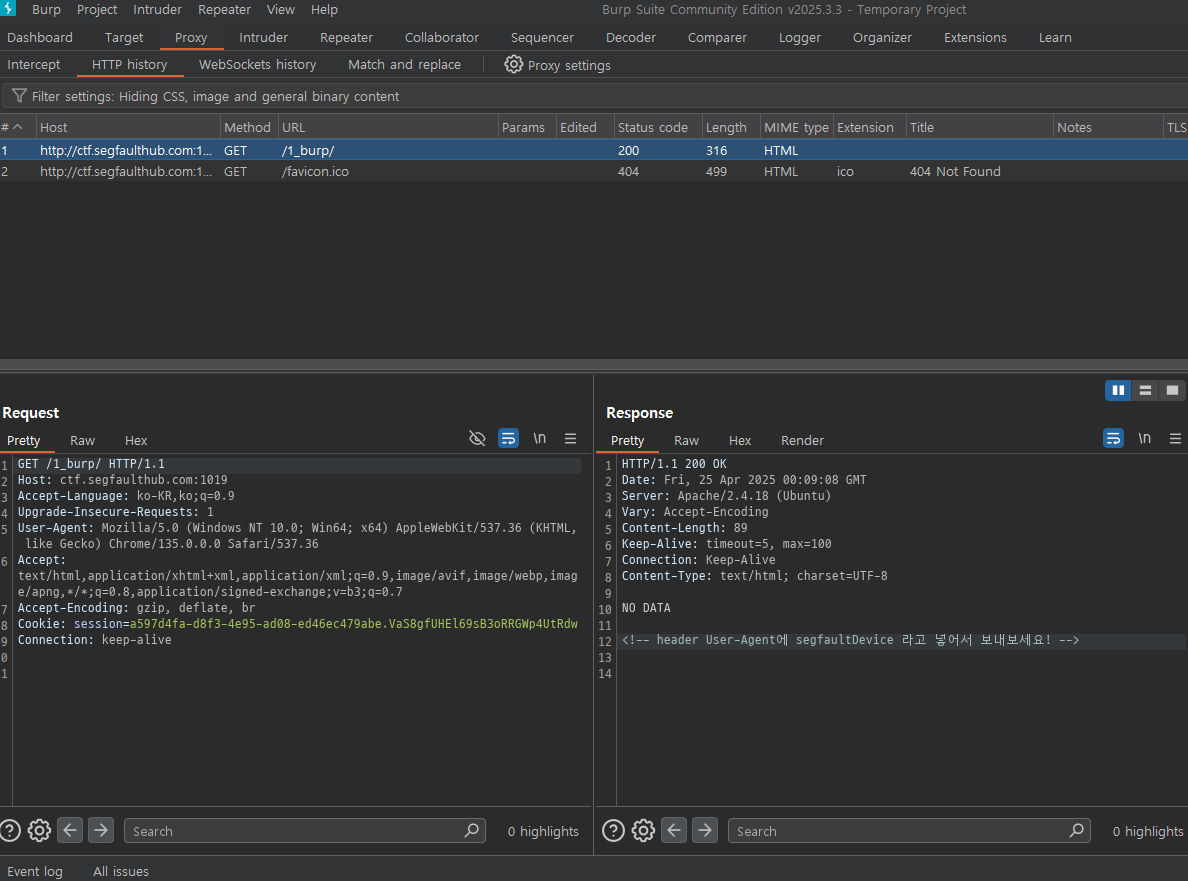
Task: Open search settings gear below Response
Action: tap(643, 830)
